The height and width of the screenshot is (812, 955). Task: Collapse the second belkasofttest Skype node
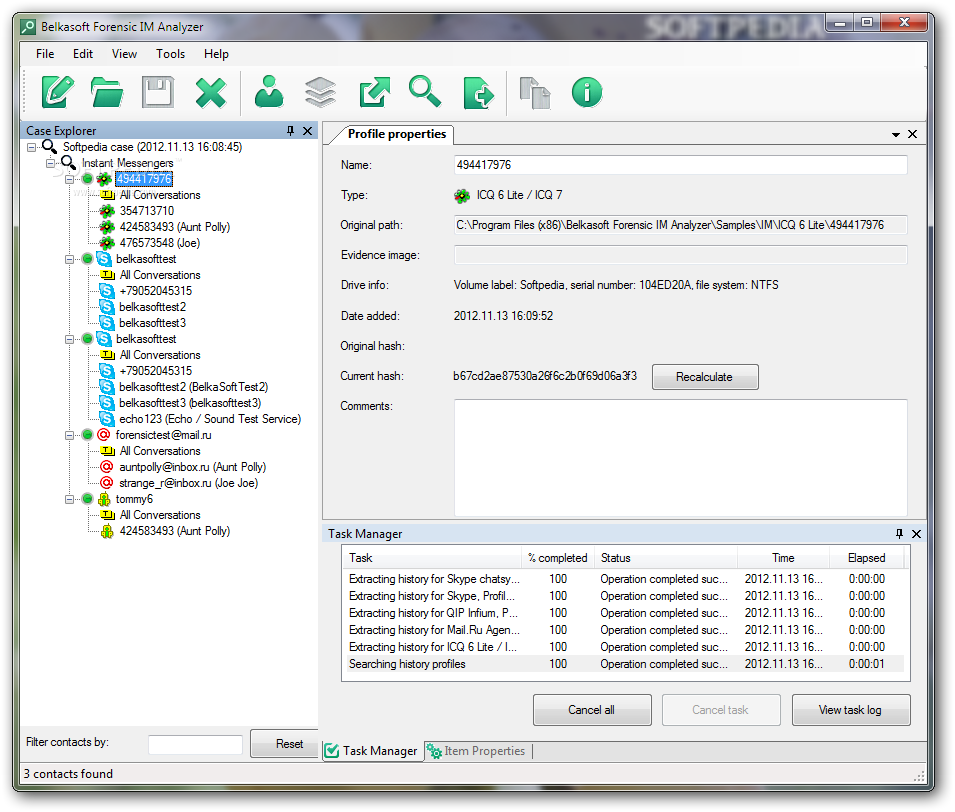[x=69, y=339]
